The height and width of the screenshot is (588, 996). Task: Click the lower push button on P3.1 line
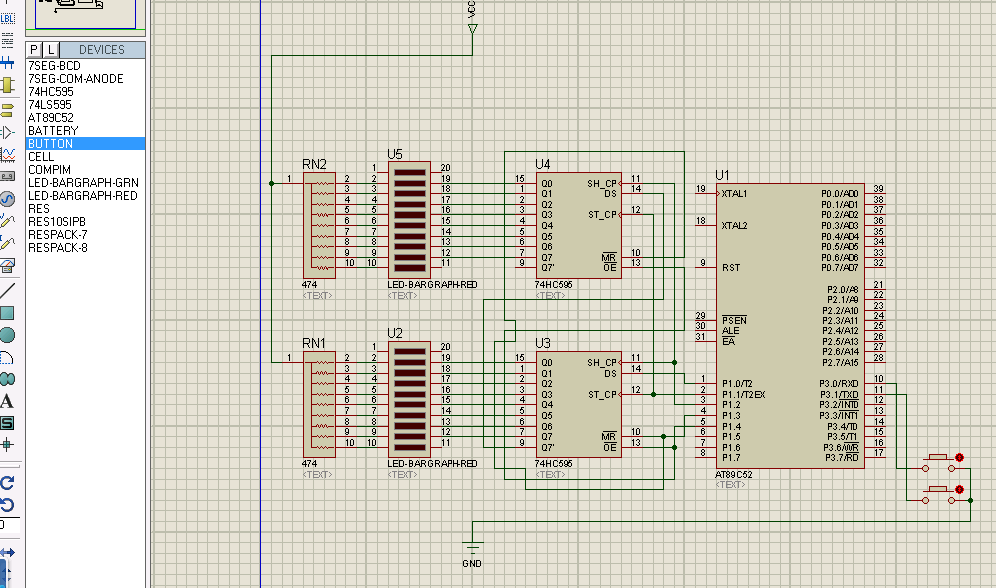[938, 495]
